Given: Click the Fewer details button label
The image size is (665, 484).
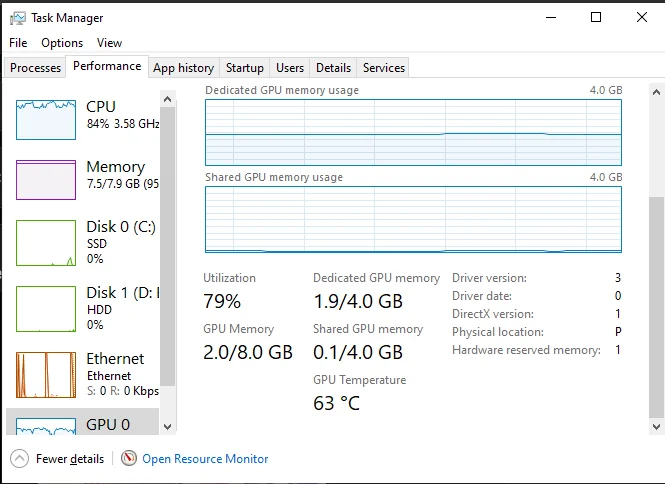Looking at the screenshot, I should click(x=70, y=459).
